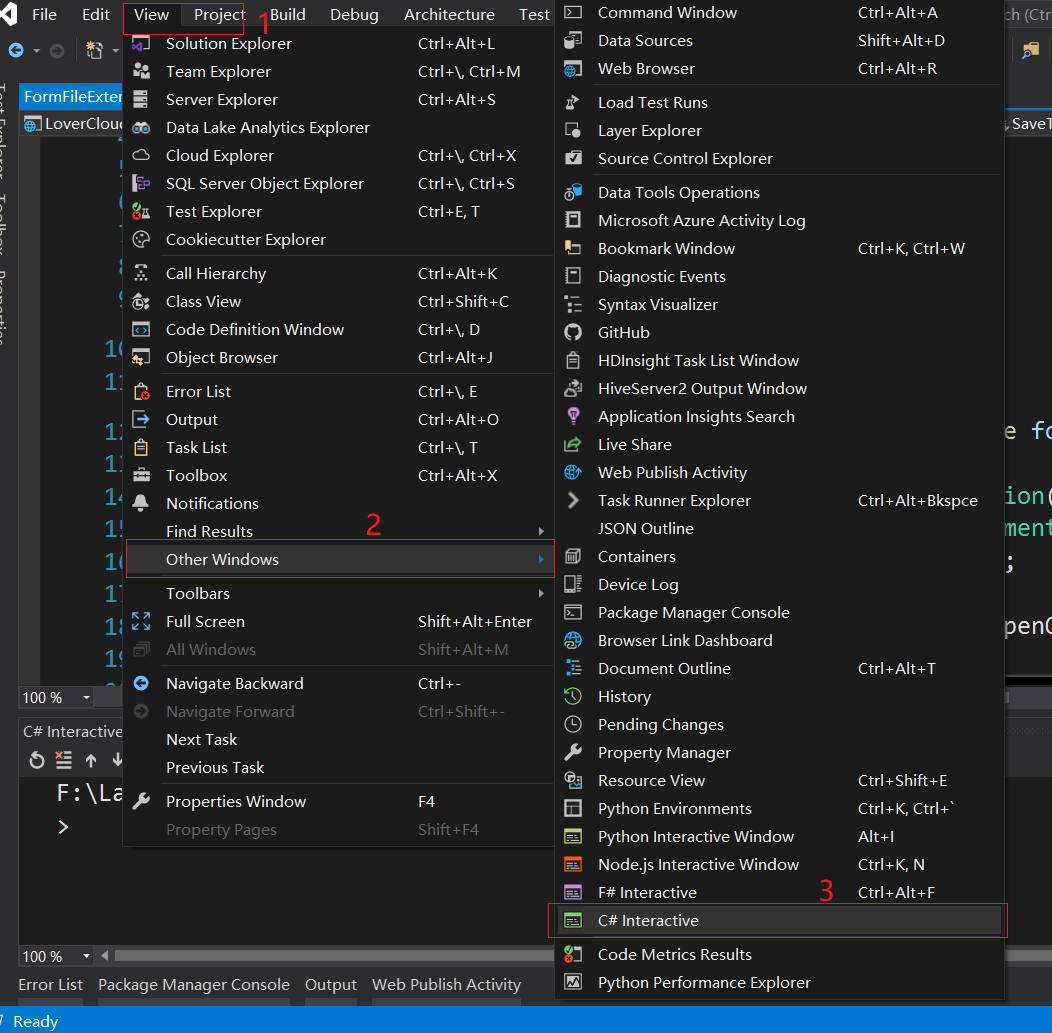1052x1033 pixels.
Task: Switch to the Package Manager Console tab
Action: 194,985
